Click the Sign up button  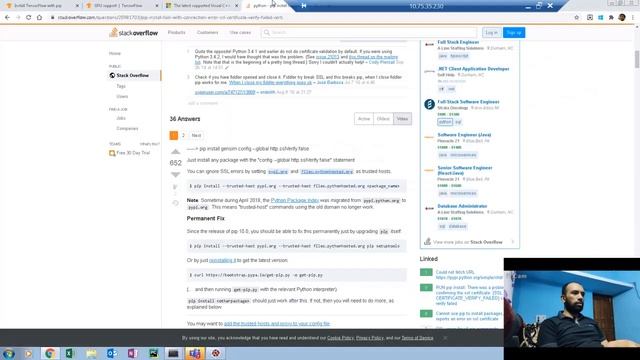point(514,33)
